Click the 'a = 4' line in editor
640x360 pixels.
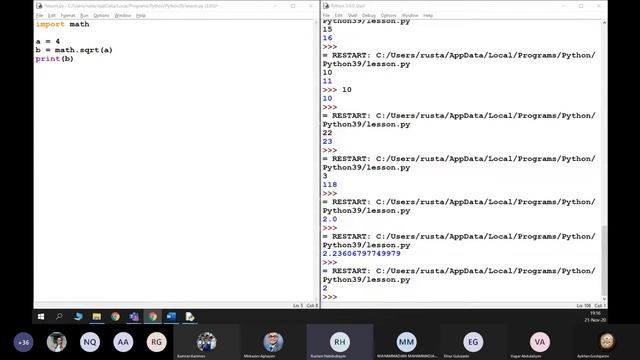(x=48, y=41)
